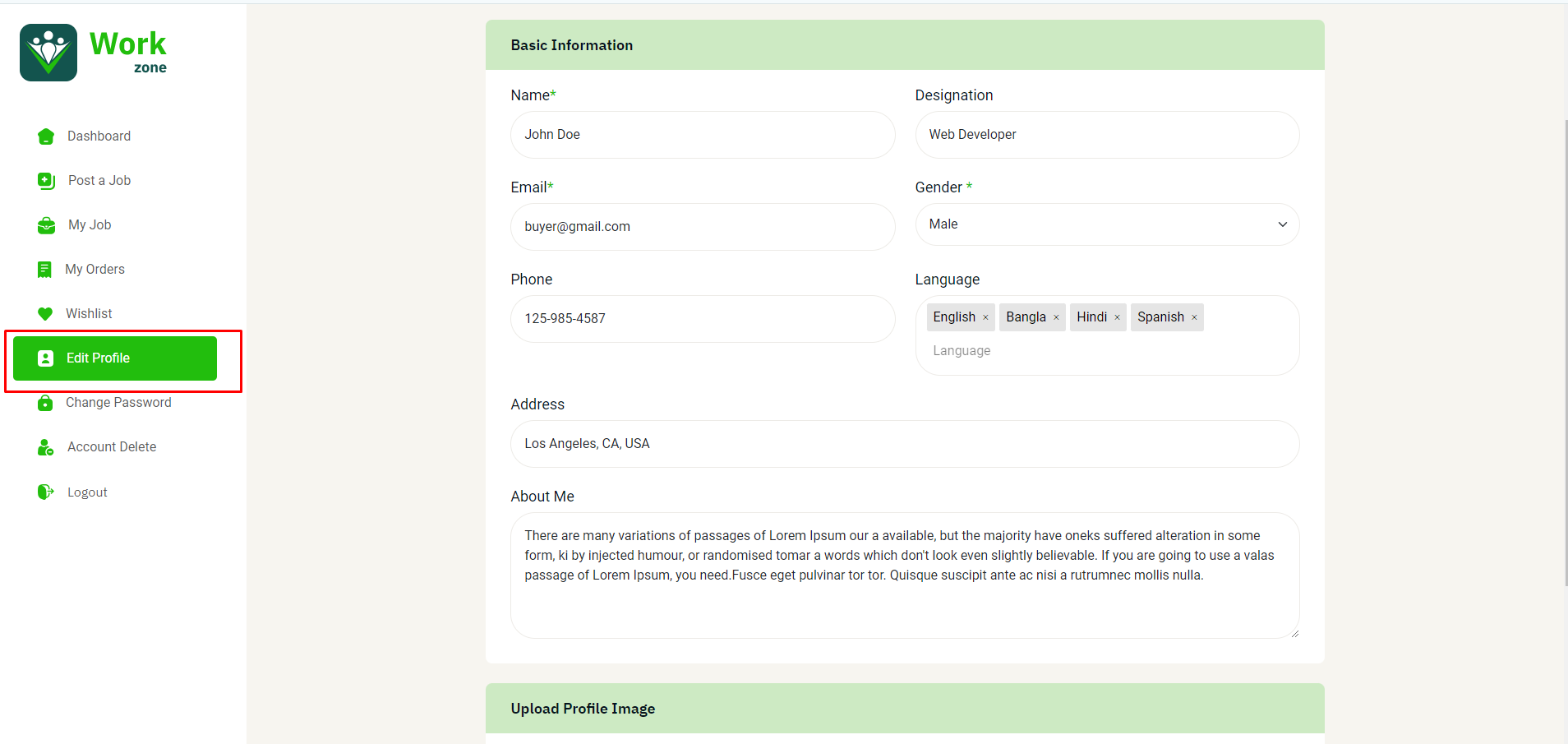Viewport: 1568px width, 744px height.
Task: Click the Wishlist heart icon
Action: (x=45, y=314)
